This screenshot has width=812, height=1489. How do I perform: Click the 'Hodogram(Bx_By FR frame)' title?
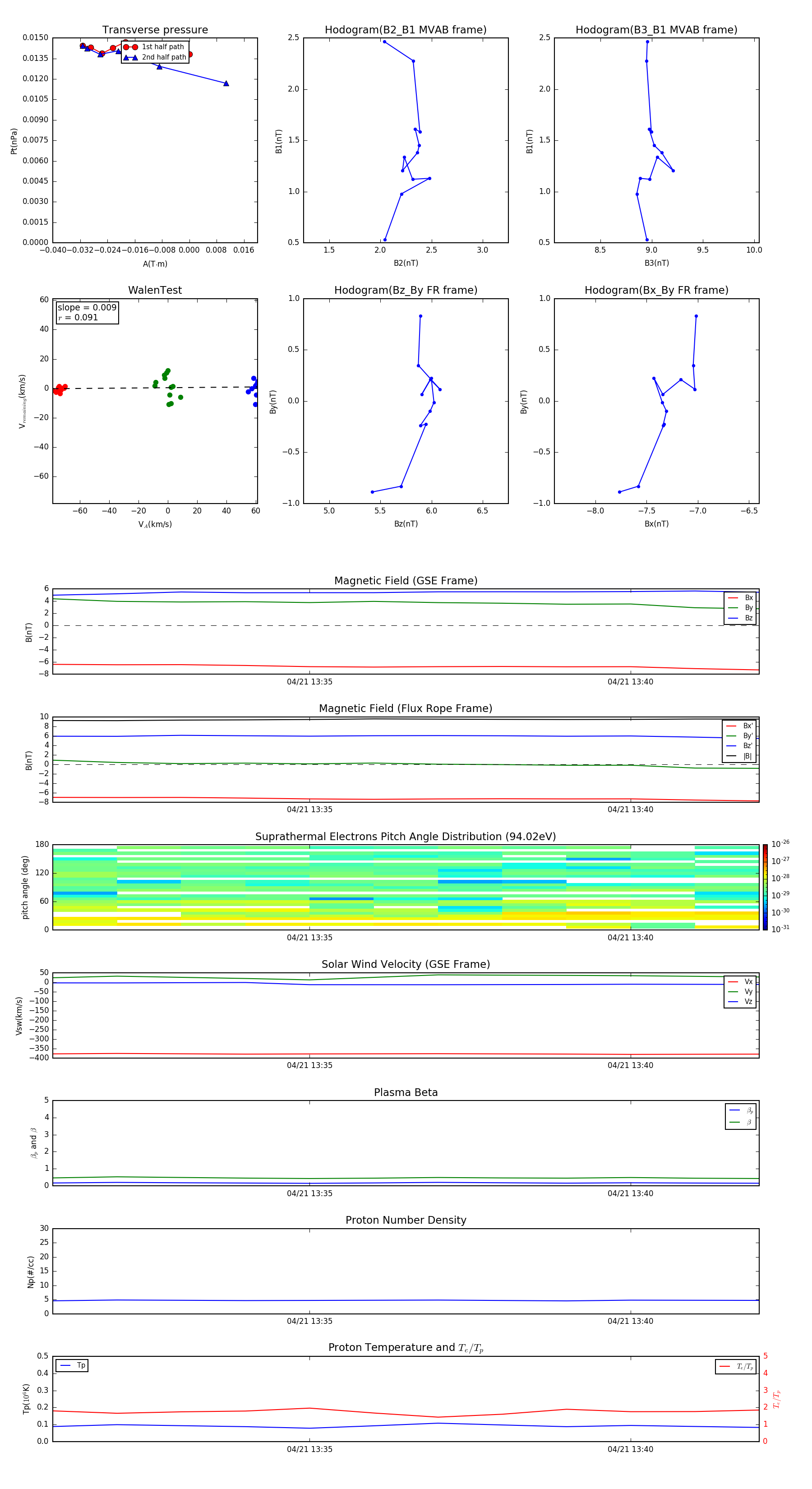click(x=656, y=290)
